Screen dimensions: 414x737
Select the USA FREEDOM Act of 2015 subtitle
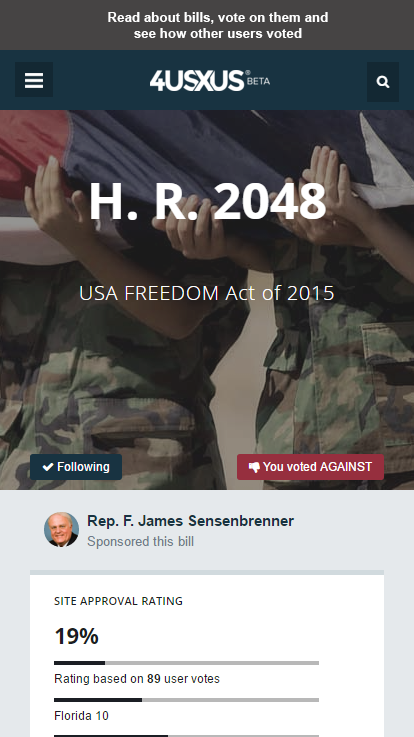click(x=207, y=293)
